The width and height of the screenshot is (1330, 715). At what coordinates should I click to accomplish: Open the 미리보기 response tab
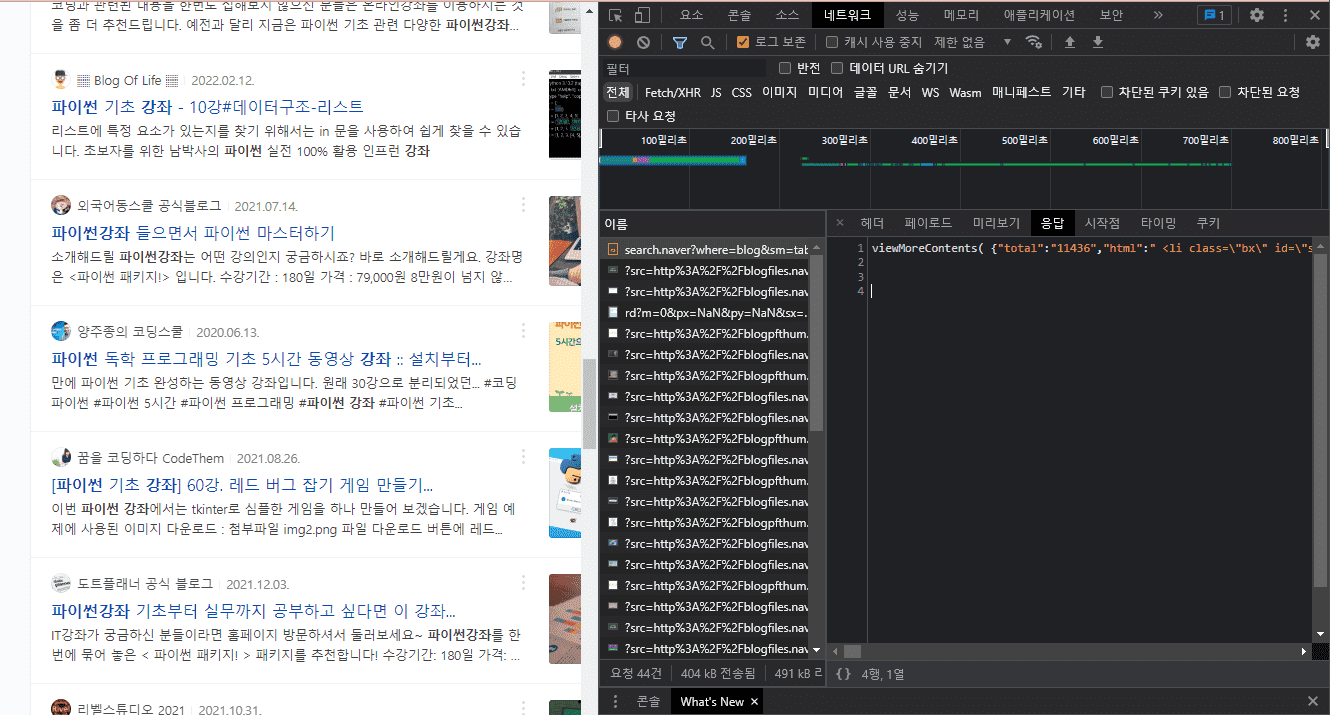(996, 223)
